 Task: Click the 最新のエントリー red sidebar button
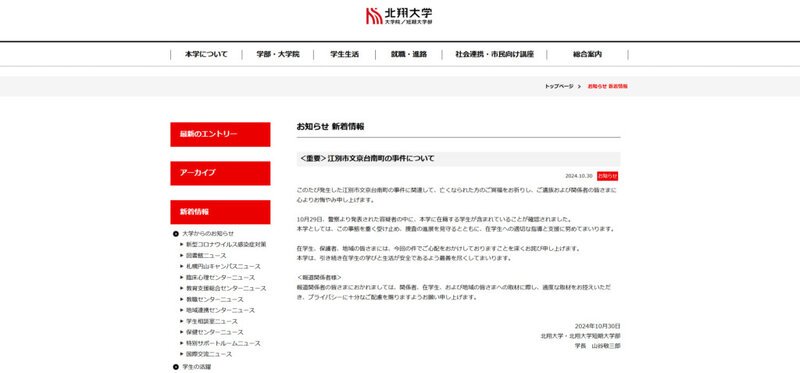220,134
